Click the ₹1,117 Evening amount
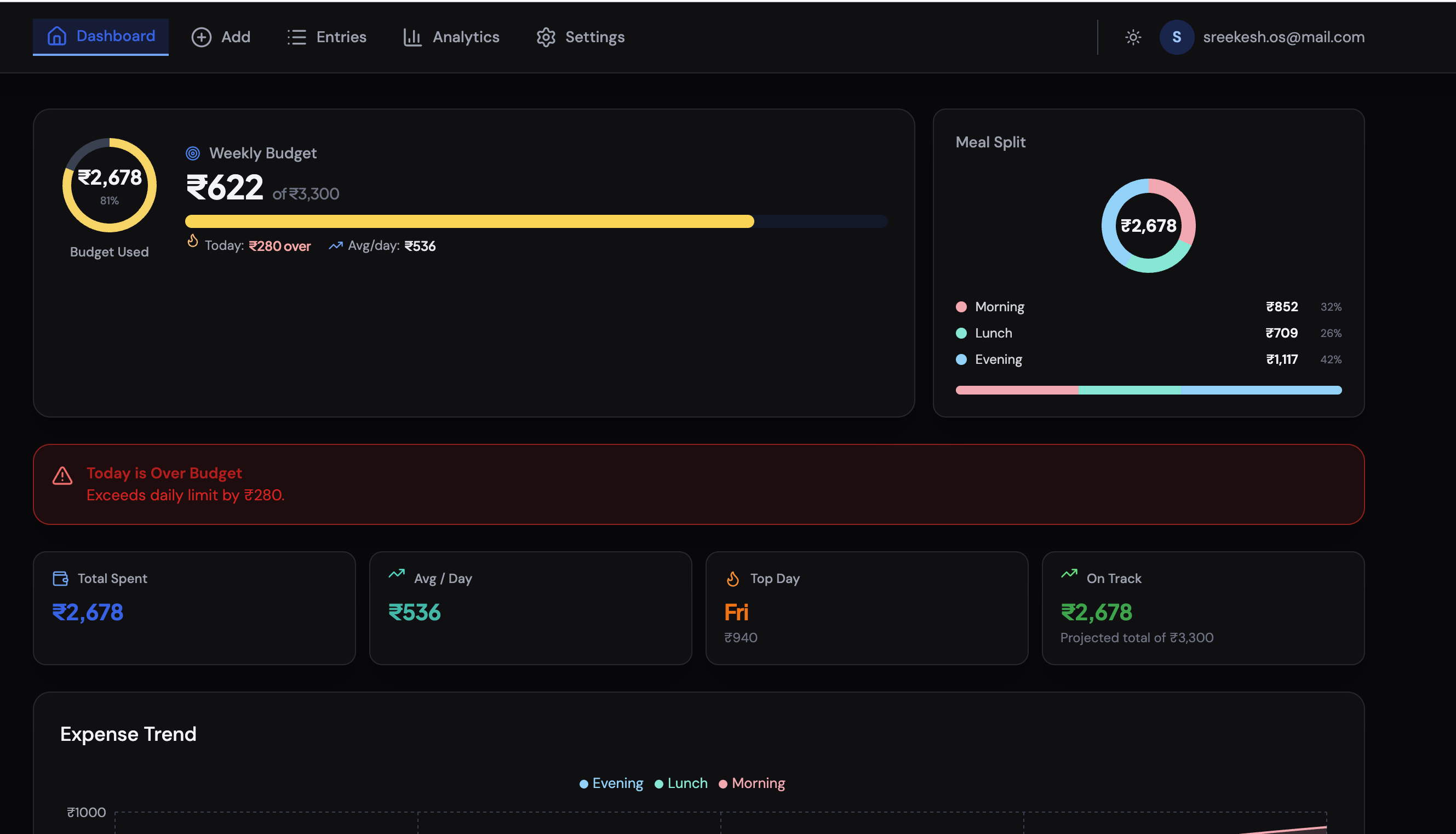The image size is (1456, 834). (x=1282, y=359)
